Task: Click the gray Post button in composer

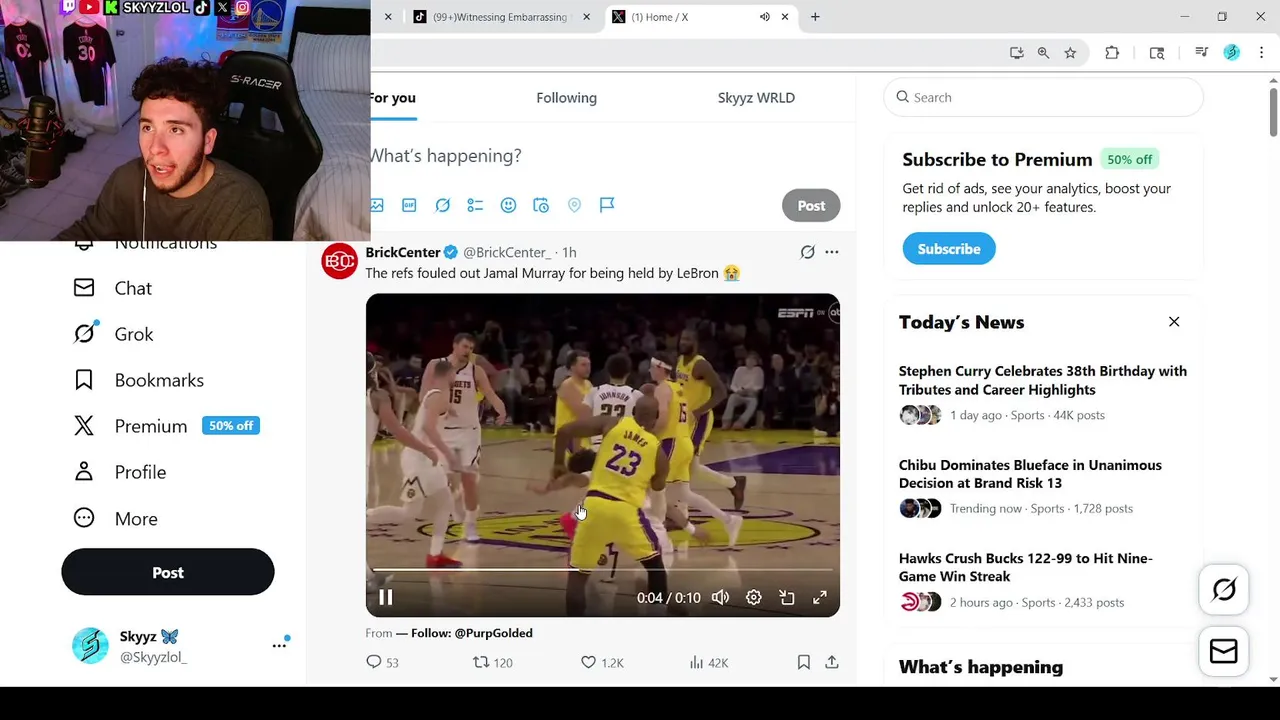Action: [811, 205]
